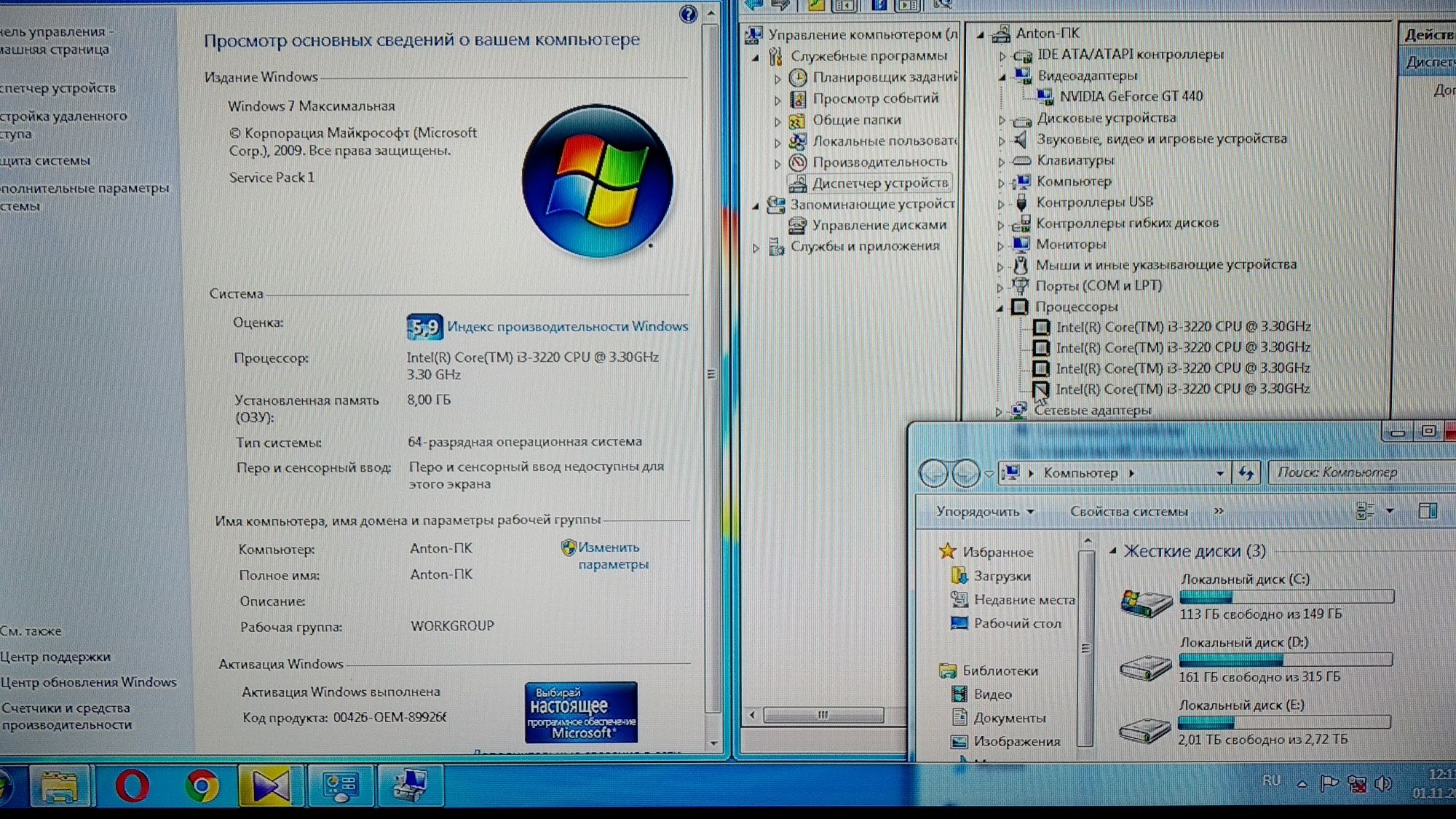Open Изображения library
This screenshot has width=1456, height=819.
pyautogui.click(x=1016, y=741)
